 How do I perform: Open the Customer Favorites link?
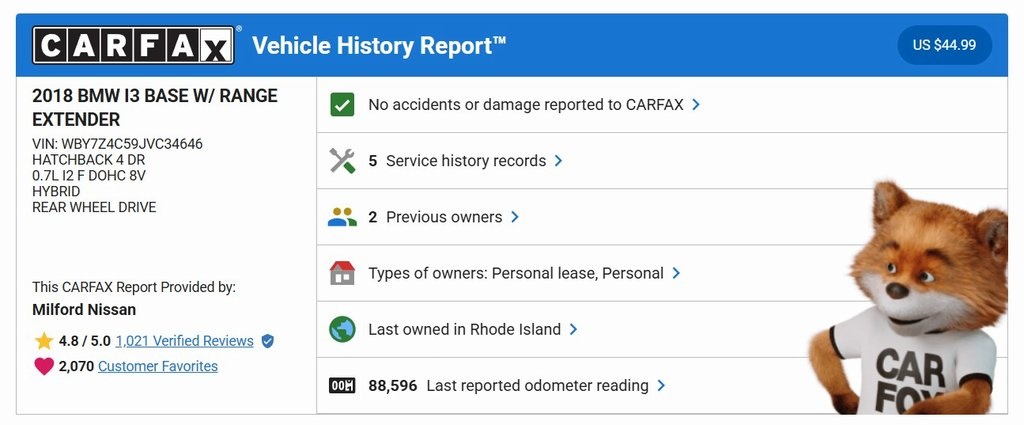pyautogui.click(x=158, y=366)
